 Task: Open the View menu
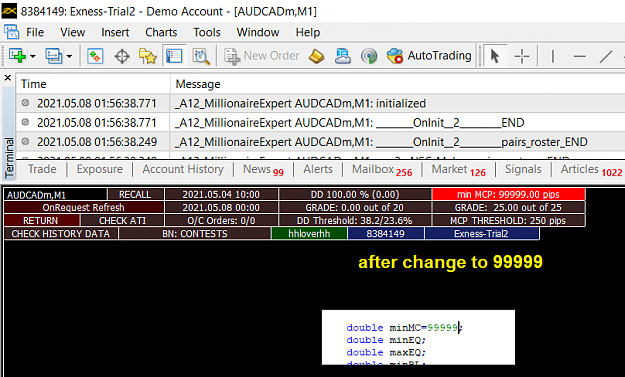(73, 32)
